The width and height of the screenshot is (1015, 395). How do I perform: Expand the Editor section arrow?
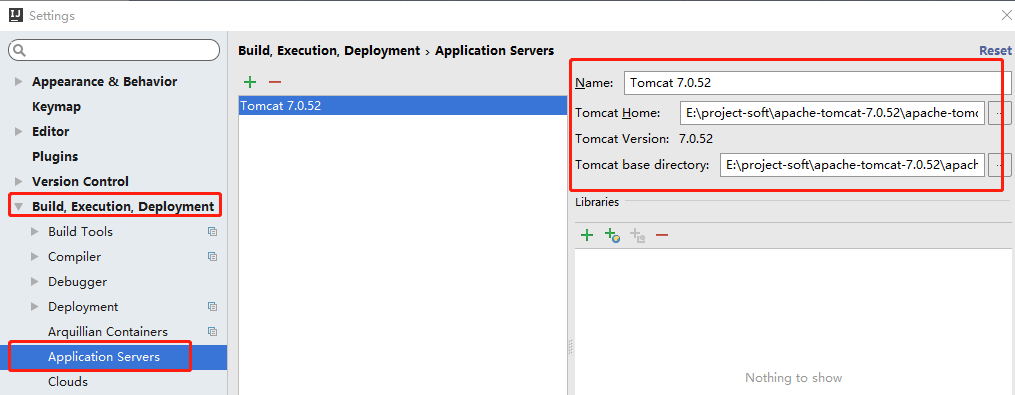[18, 131]
